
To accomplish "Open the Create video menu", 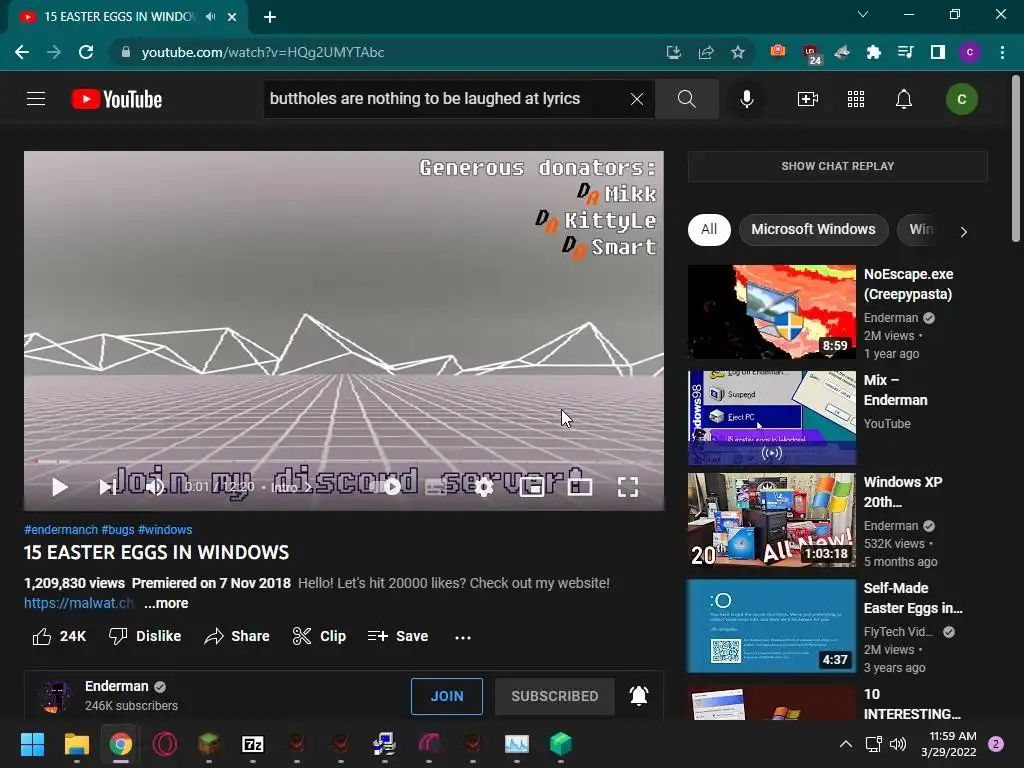I will click(808, 99).
